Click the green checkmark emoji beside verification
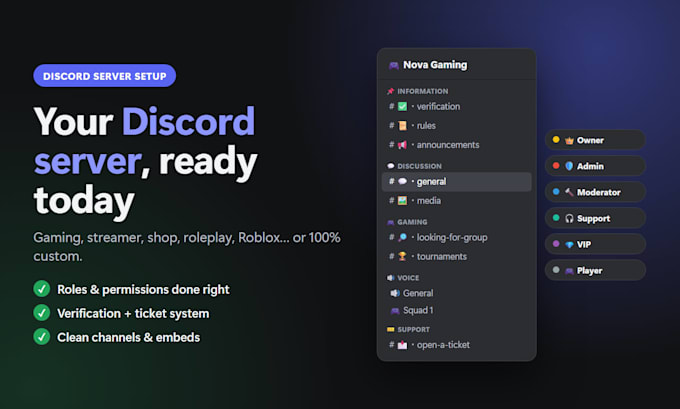 point(402,106)
